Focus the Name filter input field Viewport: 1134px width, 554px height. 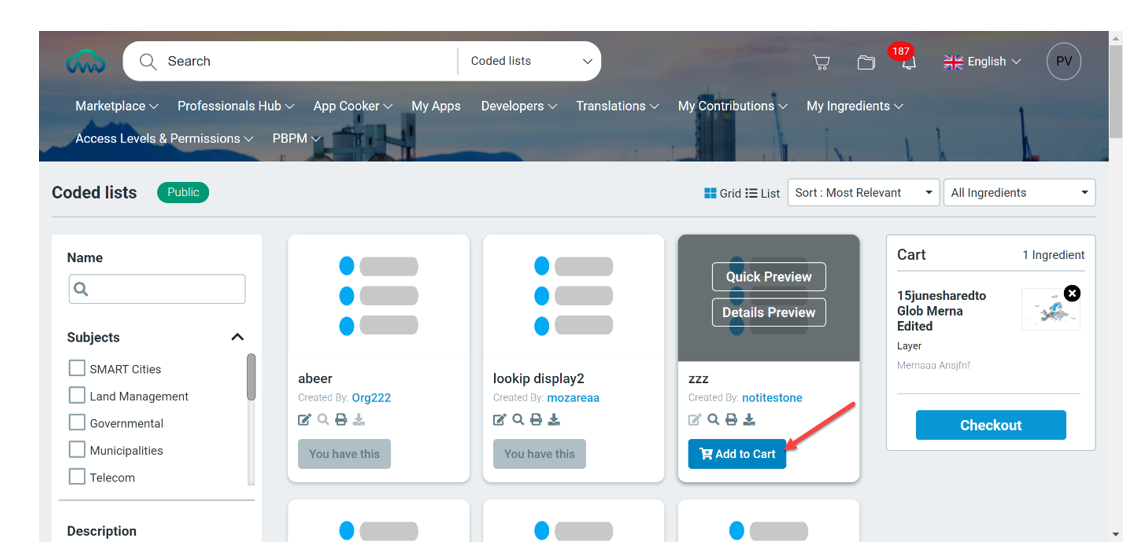click(x=157, y=289)
